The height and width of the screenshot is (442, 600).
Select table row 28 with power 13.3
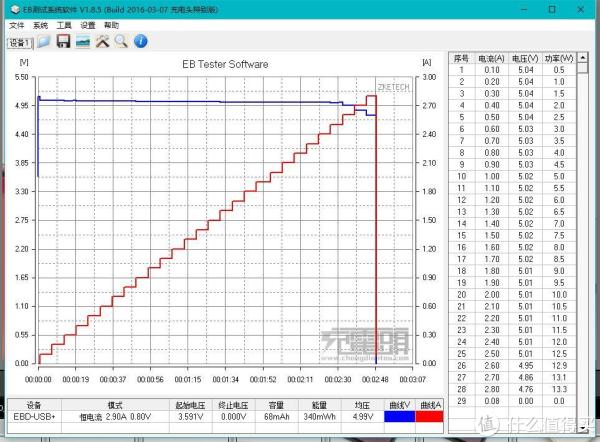tap(512, 389)
